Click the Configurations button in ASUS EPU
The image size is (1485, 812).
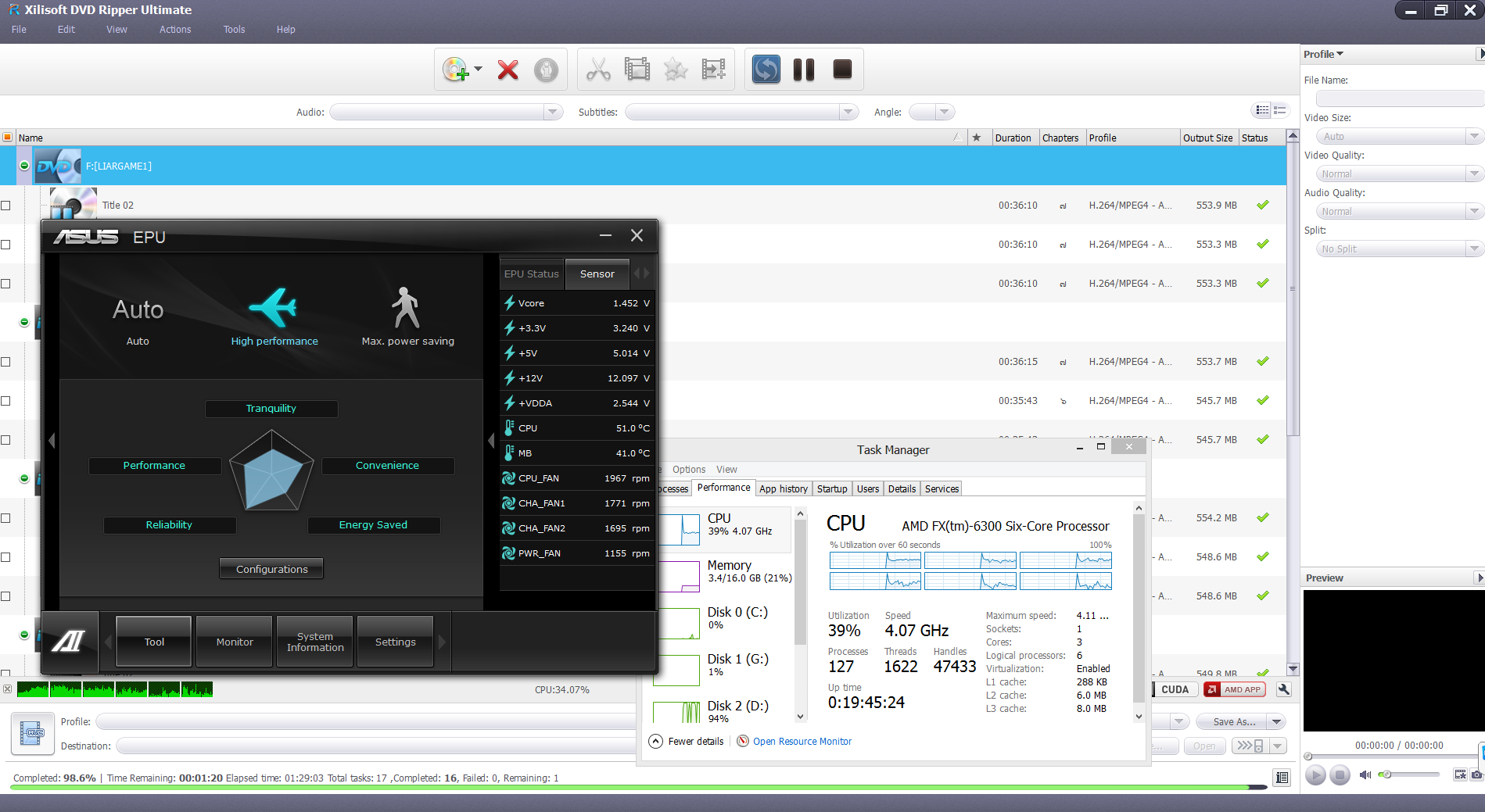point(272,569)
